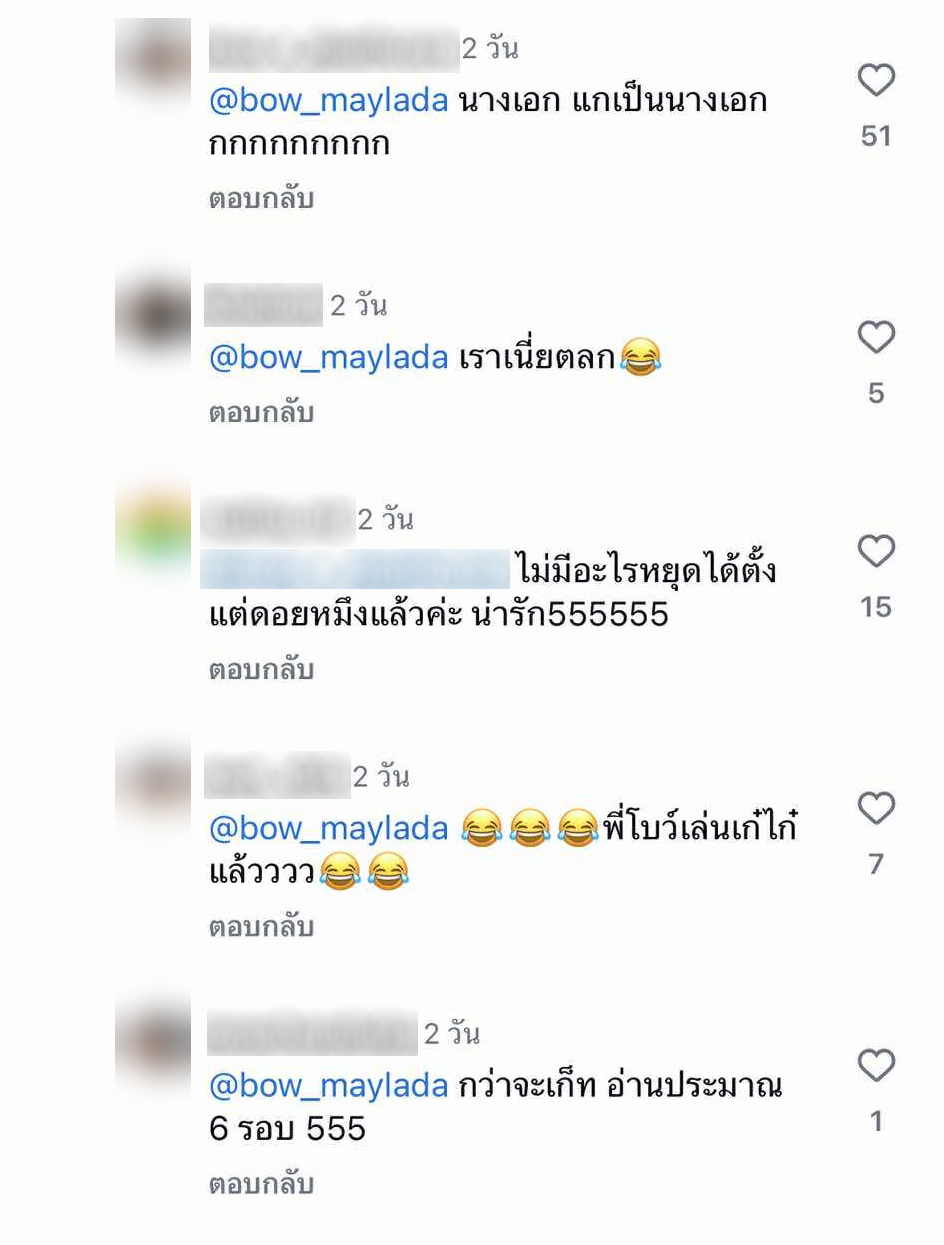The height and width of the screenshot is (1245, 944).
Task: Open the last commenter's blurred username
Action: pos(311,1033)
